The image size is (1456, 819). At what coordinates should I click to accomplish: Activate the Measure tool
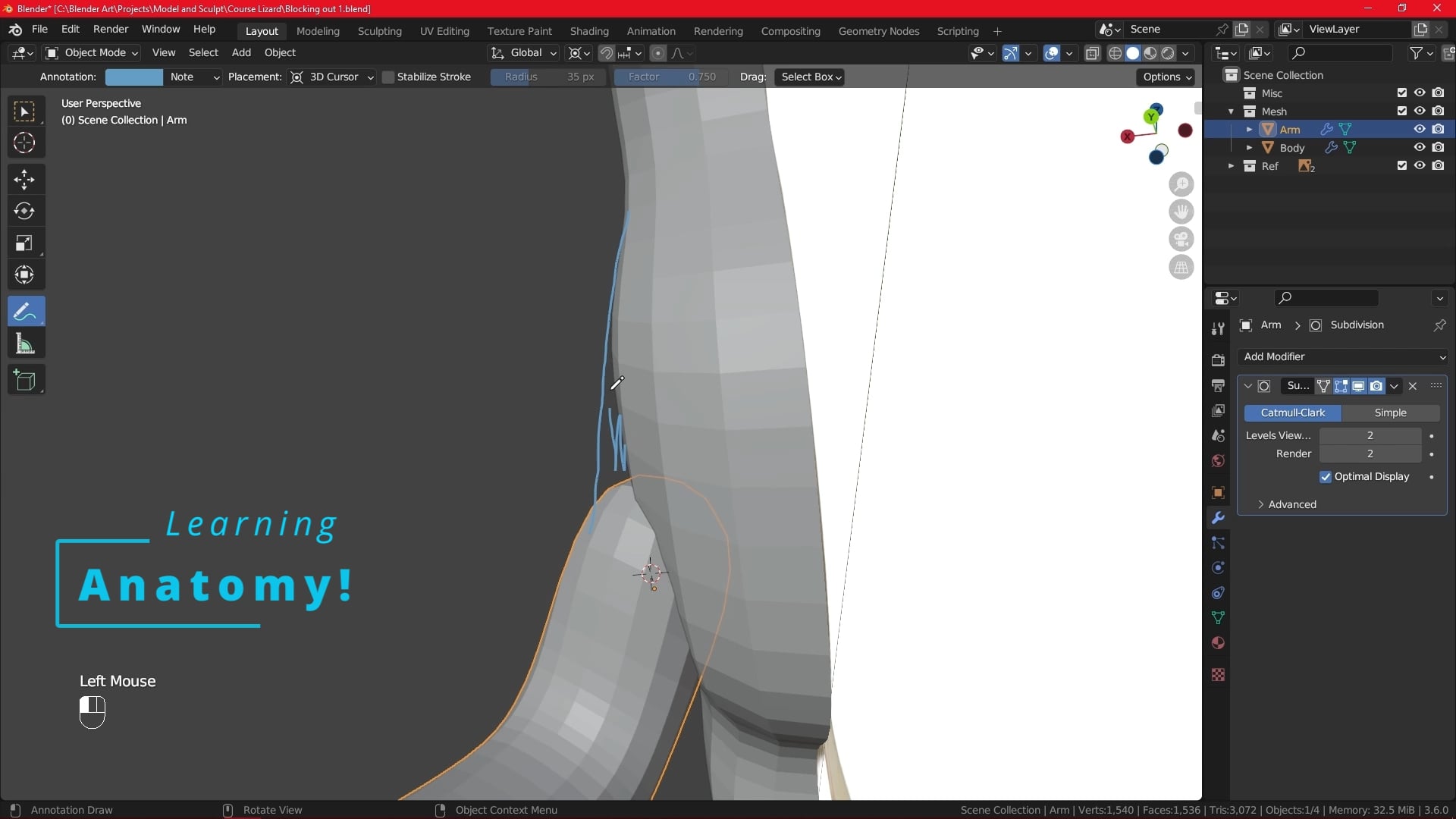pos(25,344)
